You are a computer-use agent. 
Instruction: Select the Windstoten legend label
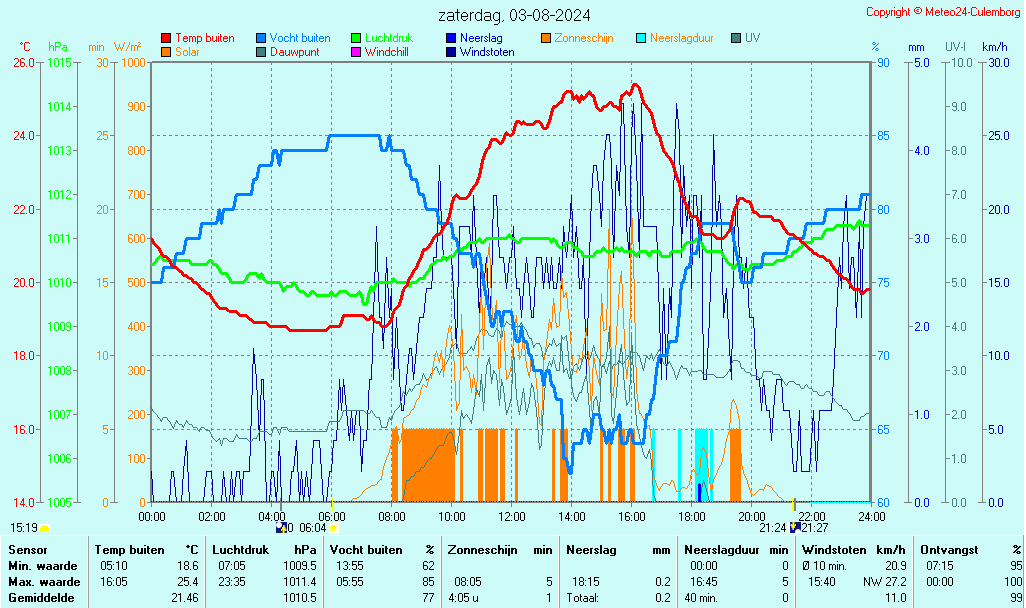click(x=487, y=52)
